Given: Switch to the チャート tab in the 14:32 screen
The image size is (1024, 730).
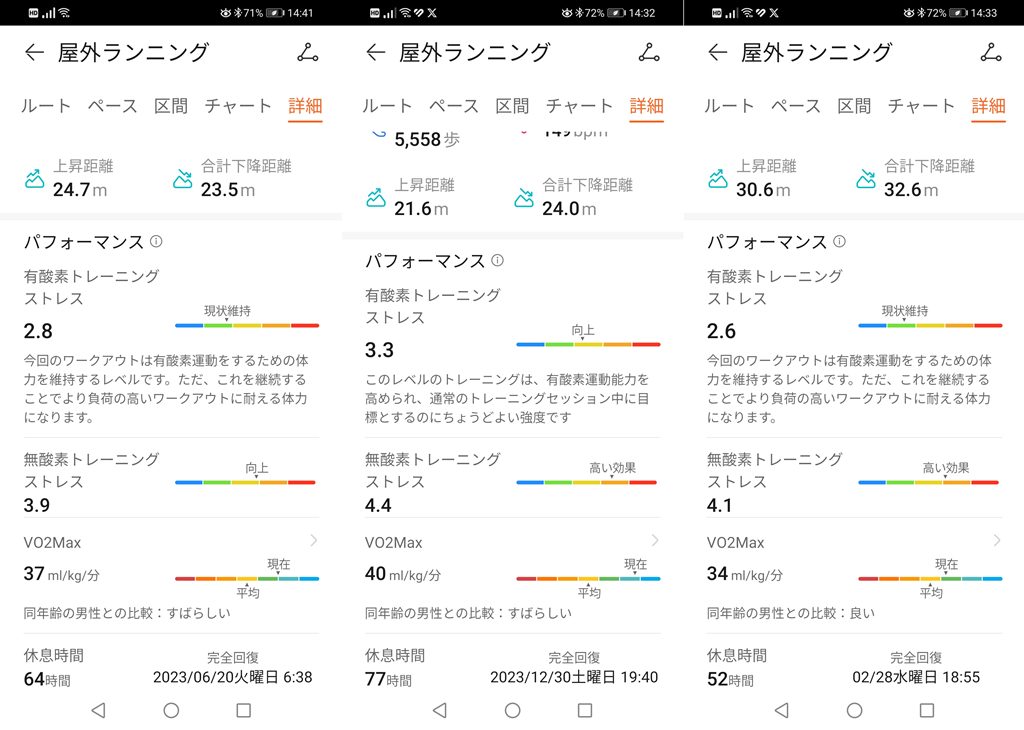Looking at the screenshot, I should click(579, 106).
